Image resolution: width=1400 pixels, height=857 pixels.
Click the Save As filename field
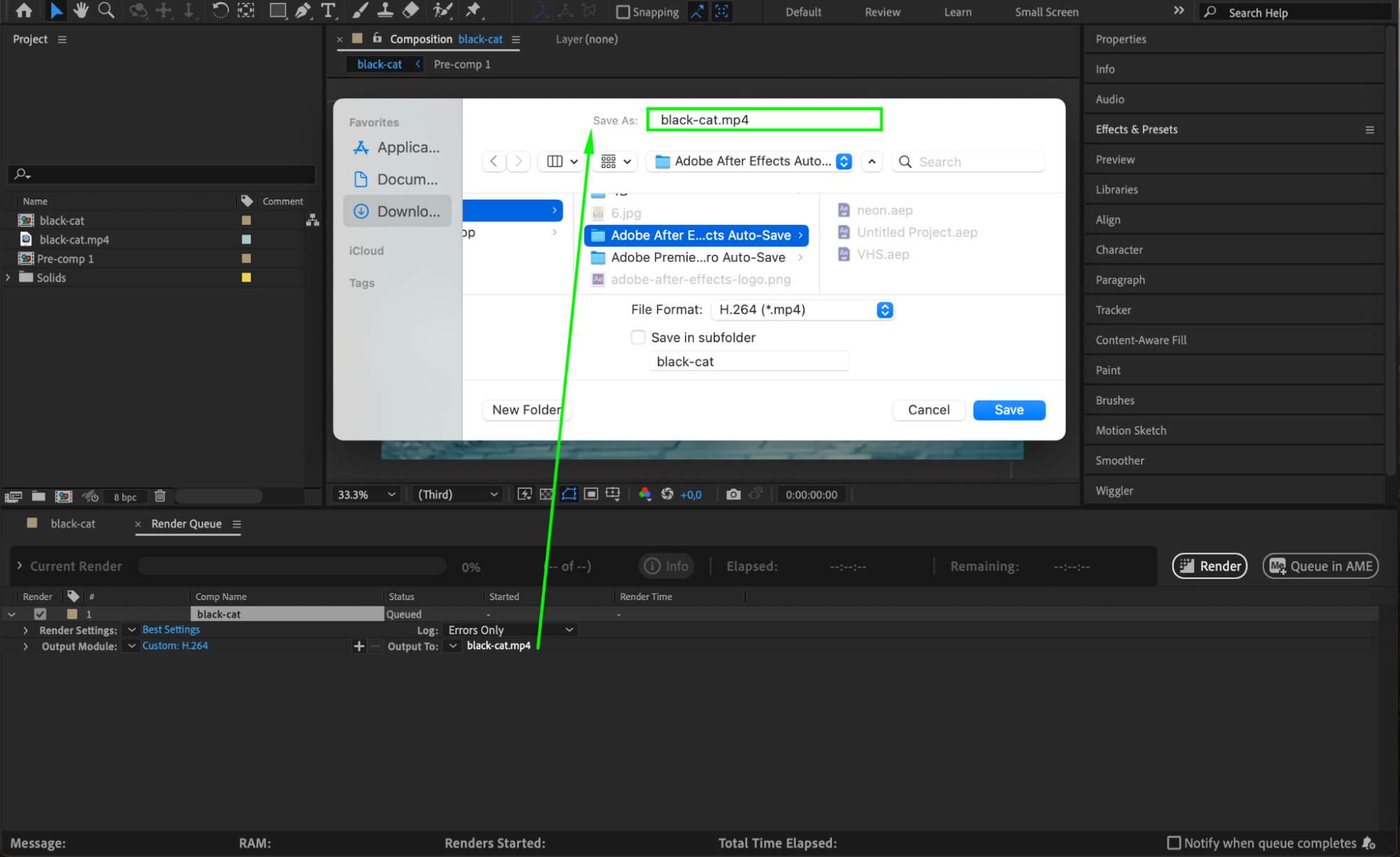point(763,120)
